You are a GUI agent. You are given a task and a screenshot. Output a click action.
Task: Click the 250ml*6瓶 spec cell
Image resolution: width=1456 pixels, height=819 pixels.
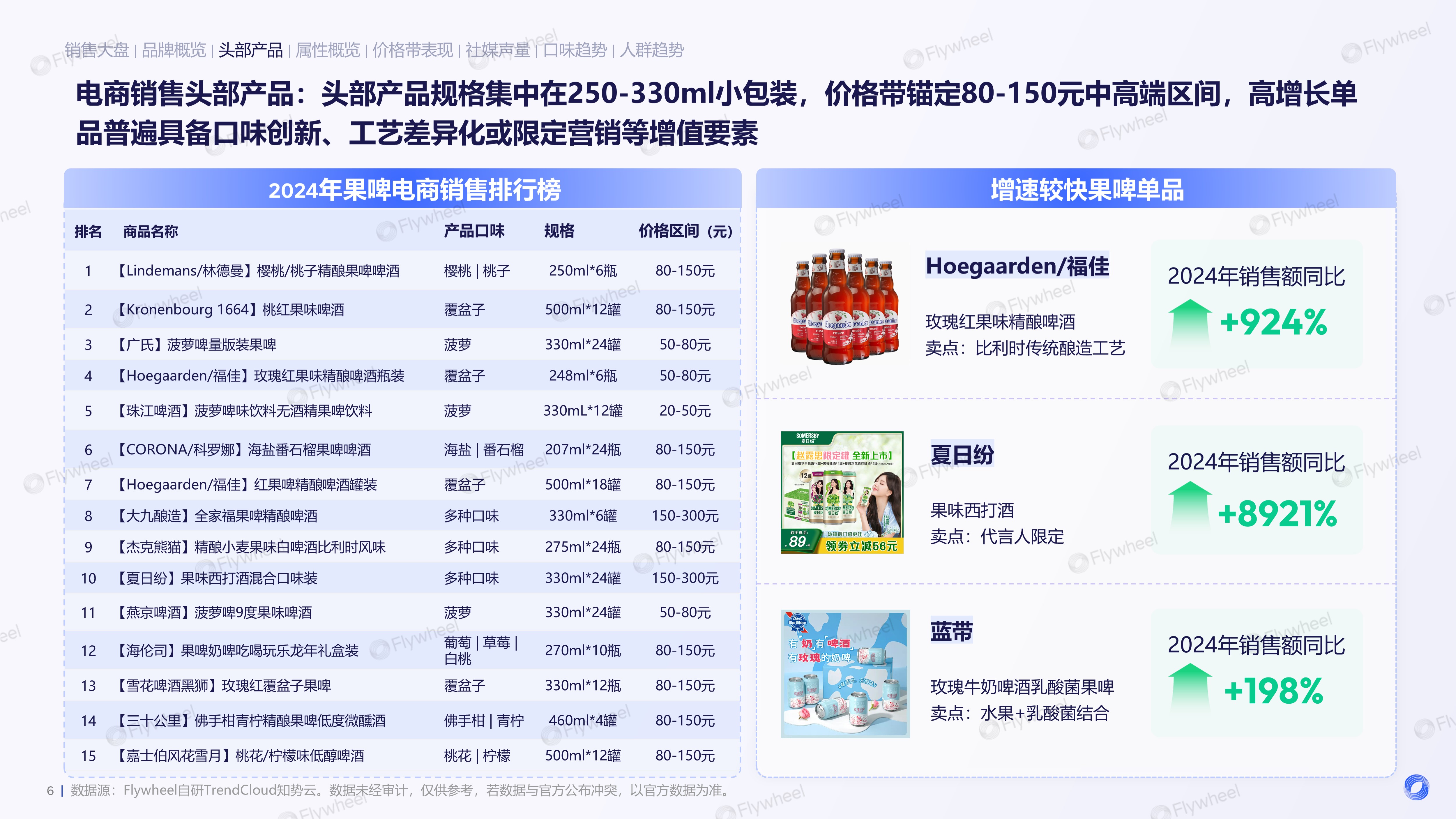pyautogui.click(x=583, y=271)
